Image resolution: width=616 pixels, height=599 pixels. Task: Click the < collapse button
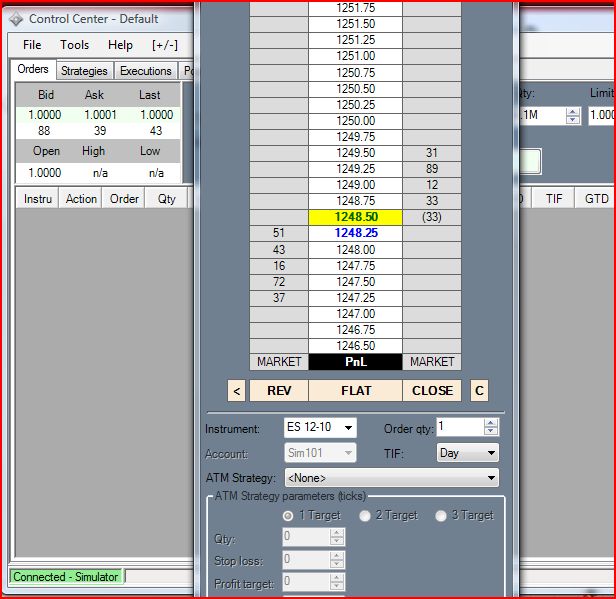point(236,390)
